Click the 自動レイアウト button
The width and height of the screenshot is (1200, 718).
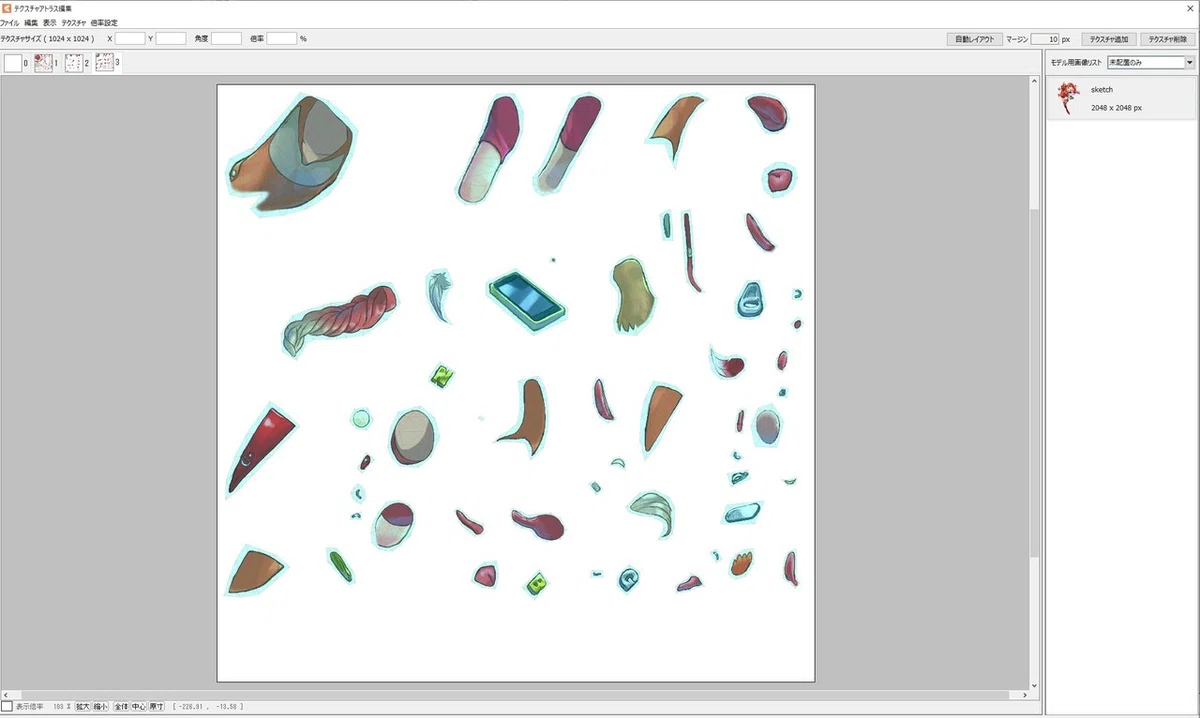point(974,39)
